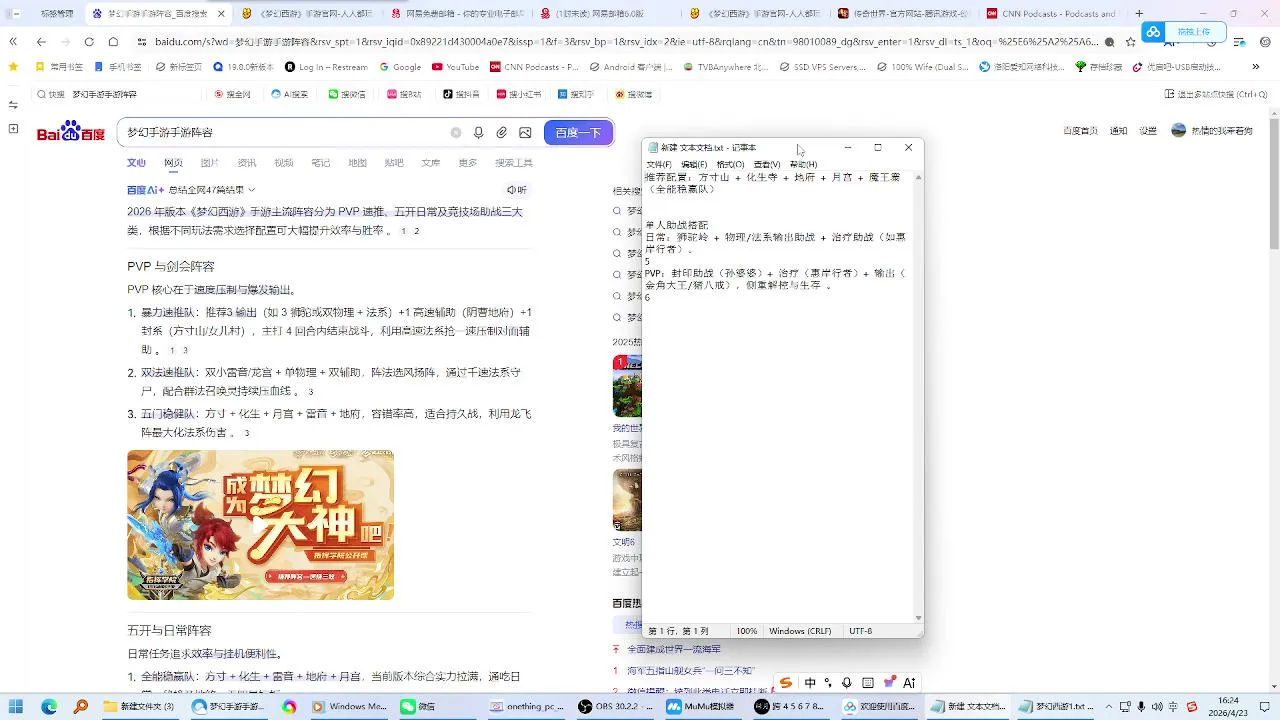Click the blue 拖拽上传 upload button

1182,32
